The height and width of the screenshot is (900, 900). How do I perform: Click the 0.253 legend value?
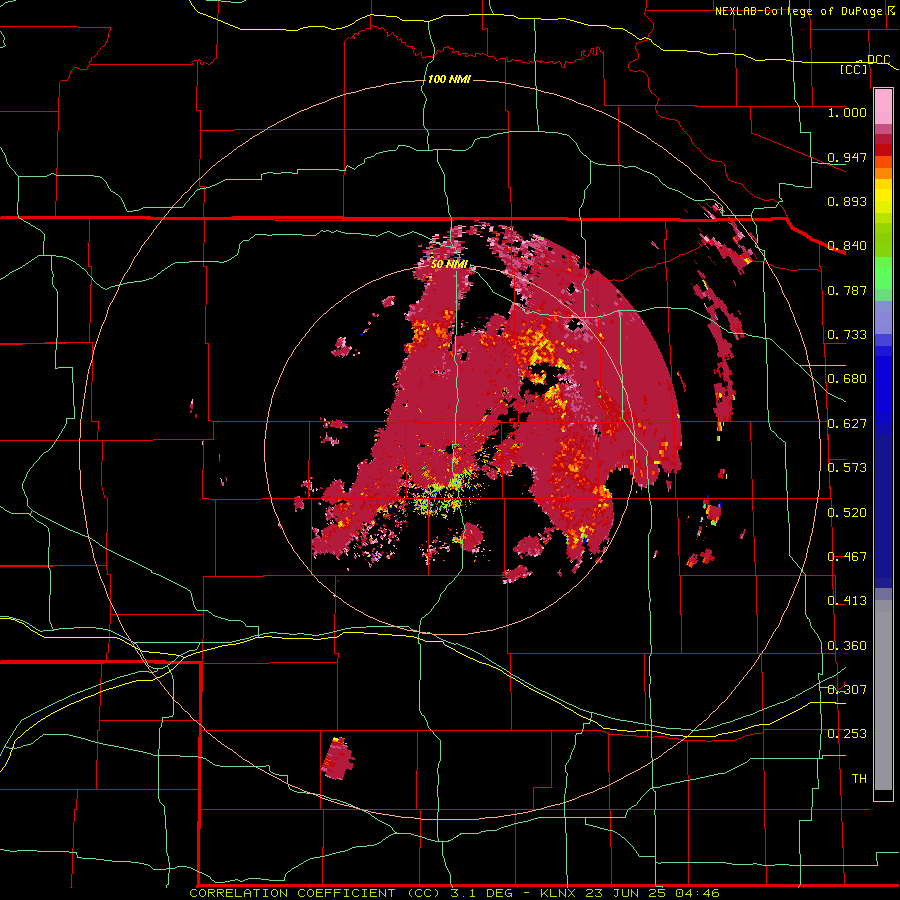click(x=847, y=734)
